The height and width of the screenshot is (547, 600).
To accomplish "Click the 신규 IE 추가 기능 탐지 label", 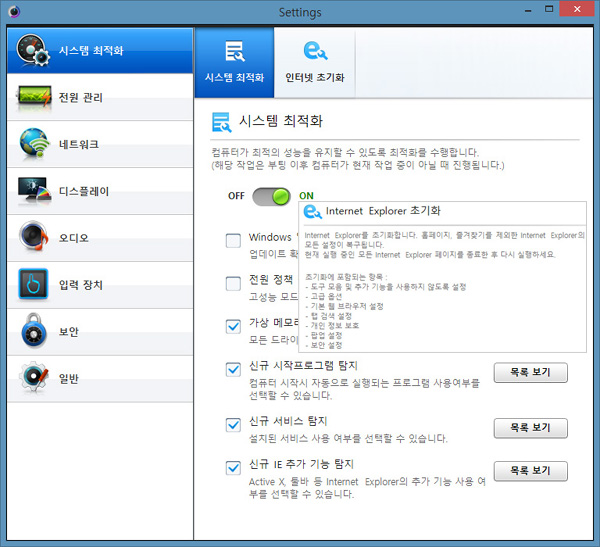I will [x=301, y=464].
